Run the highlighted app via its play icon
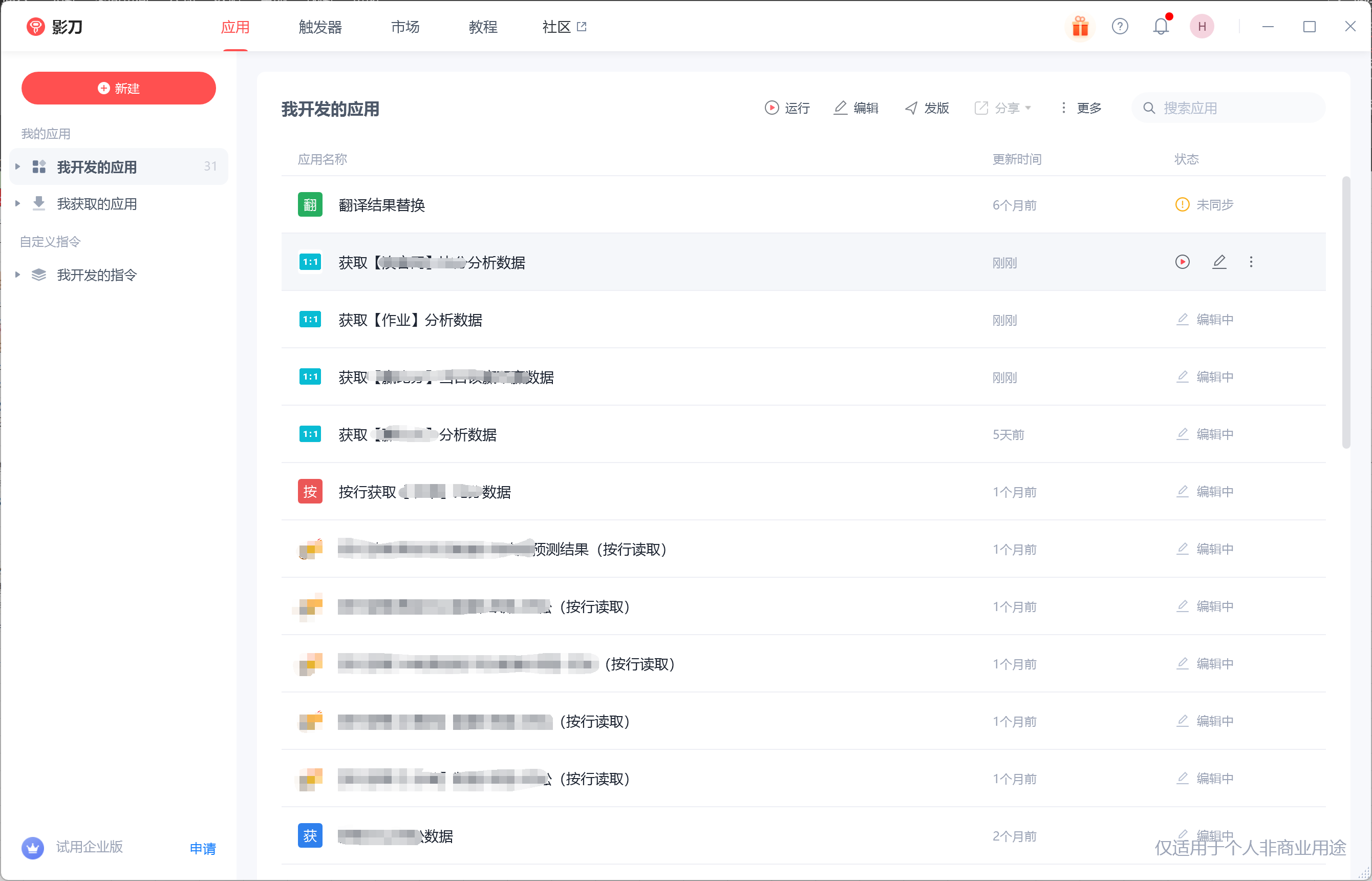This screenshot has width=1372, height=881. point(1182,262)
